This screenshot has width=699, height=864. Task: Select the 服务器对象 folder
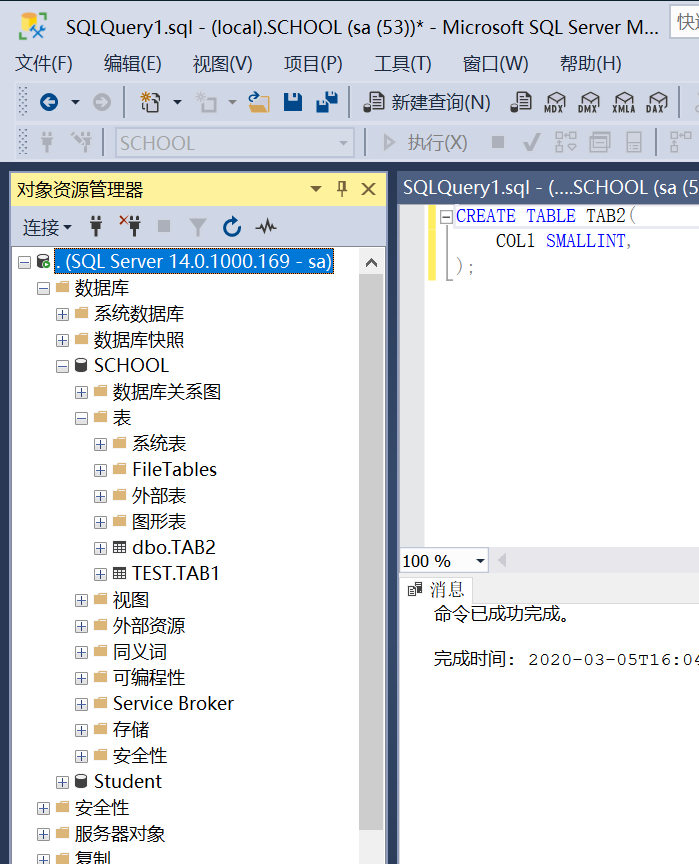pos(120,834)
